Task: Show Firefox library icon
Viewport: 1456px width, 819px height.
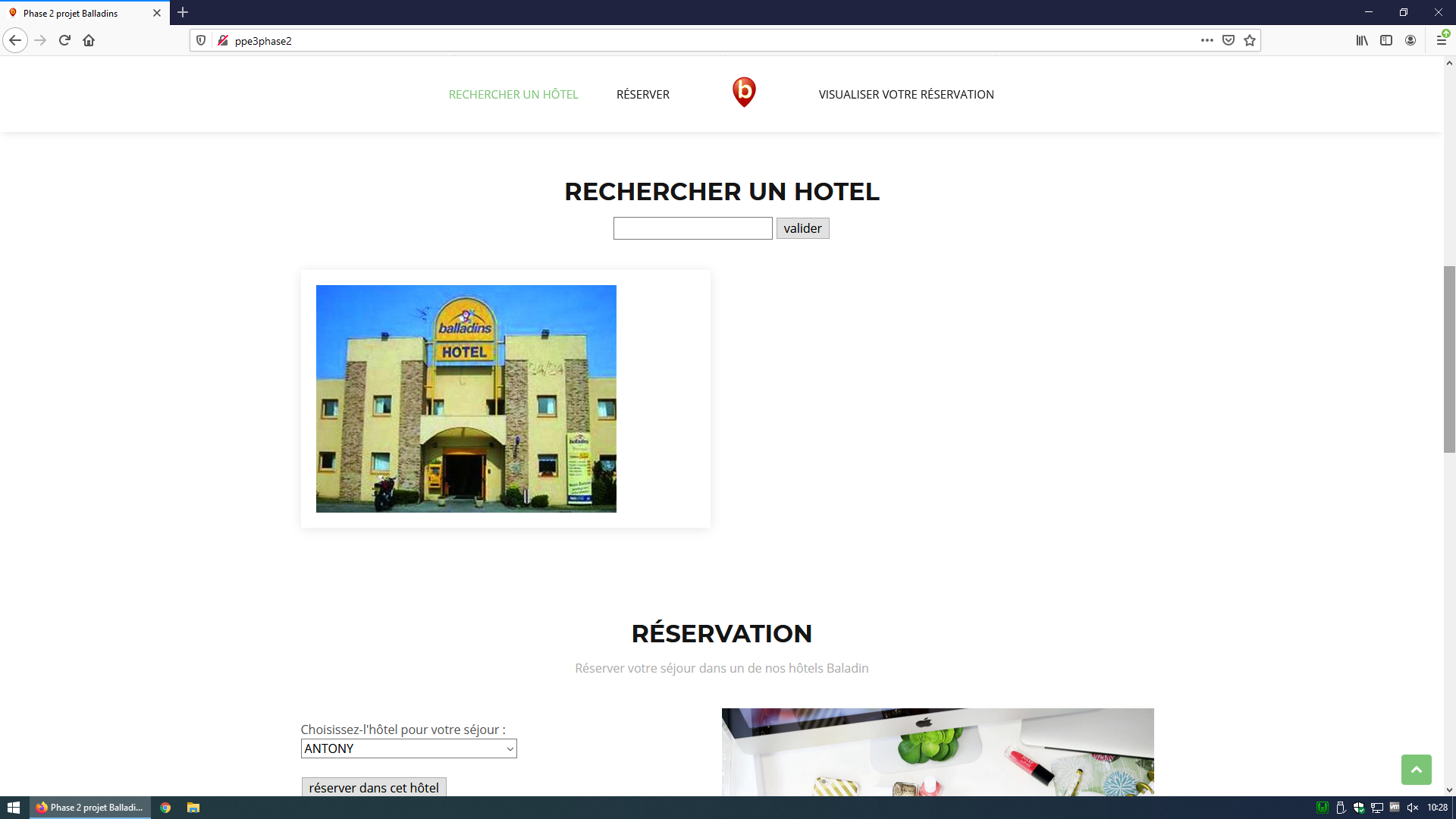Action: pos(1362,40)
